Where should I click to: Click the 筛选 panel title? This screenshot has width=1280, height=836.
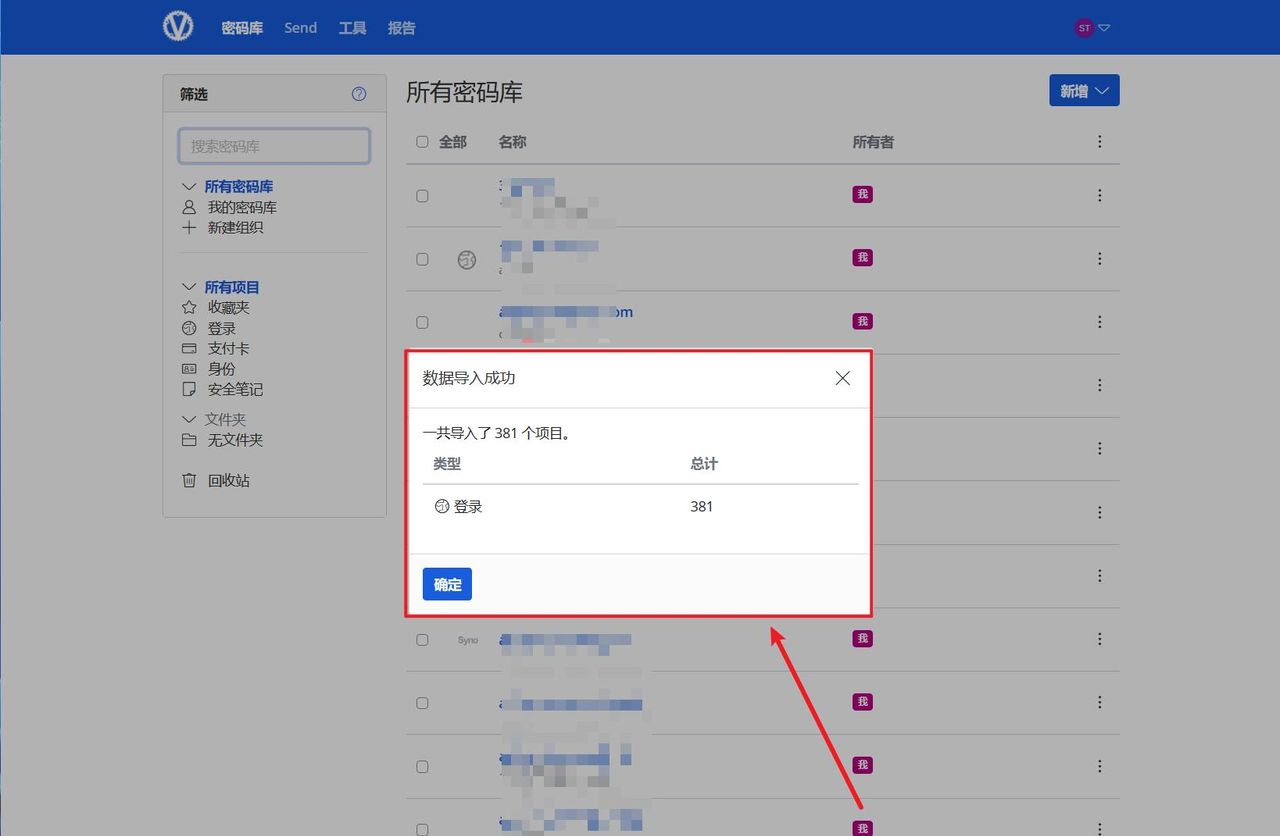(x=194, y=94)
